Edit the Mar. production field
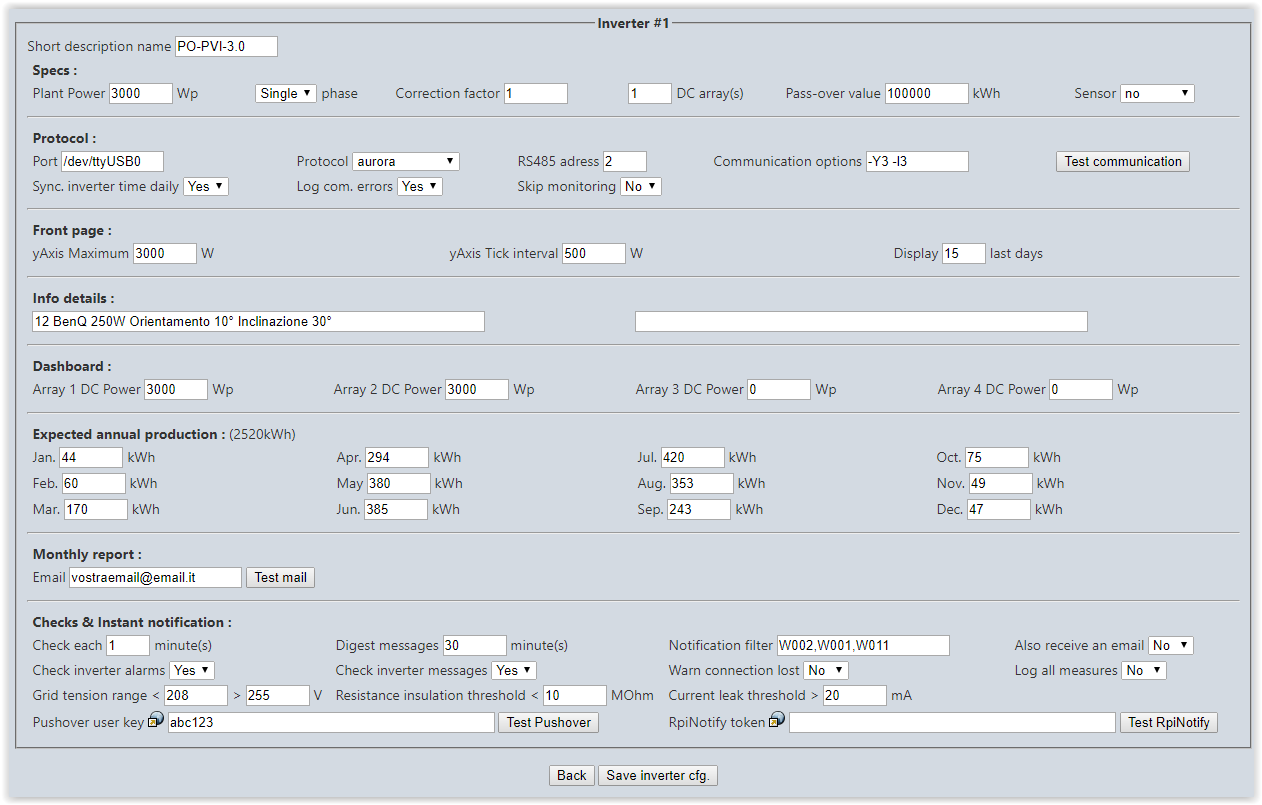Screen dimensions: 1262x805 [96, 509]
